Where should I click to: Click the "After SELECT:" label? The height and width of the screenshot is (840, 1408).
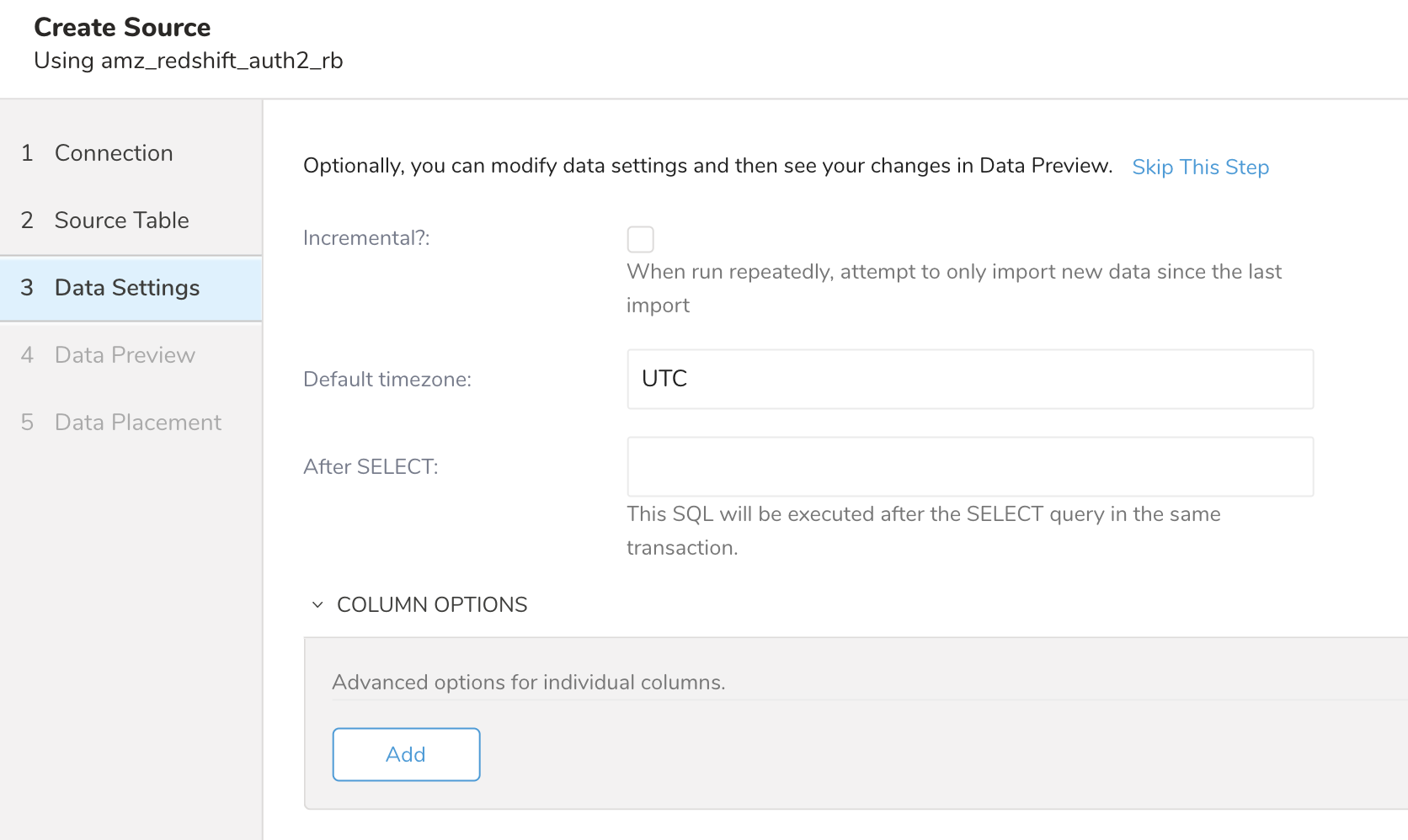point(371,467)
